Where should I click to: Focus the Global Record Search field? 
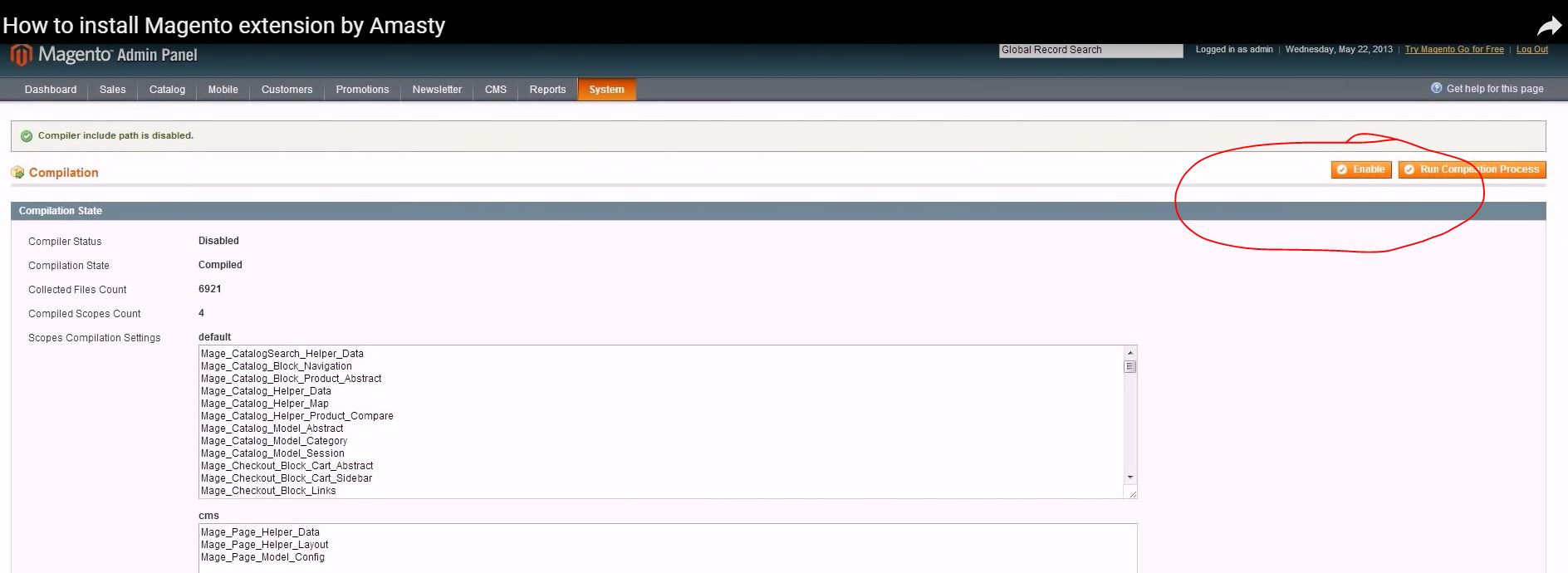click(1090, 50)
